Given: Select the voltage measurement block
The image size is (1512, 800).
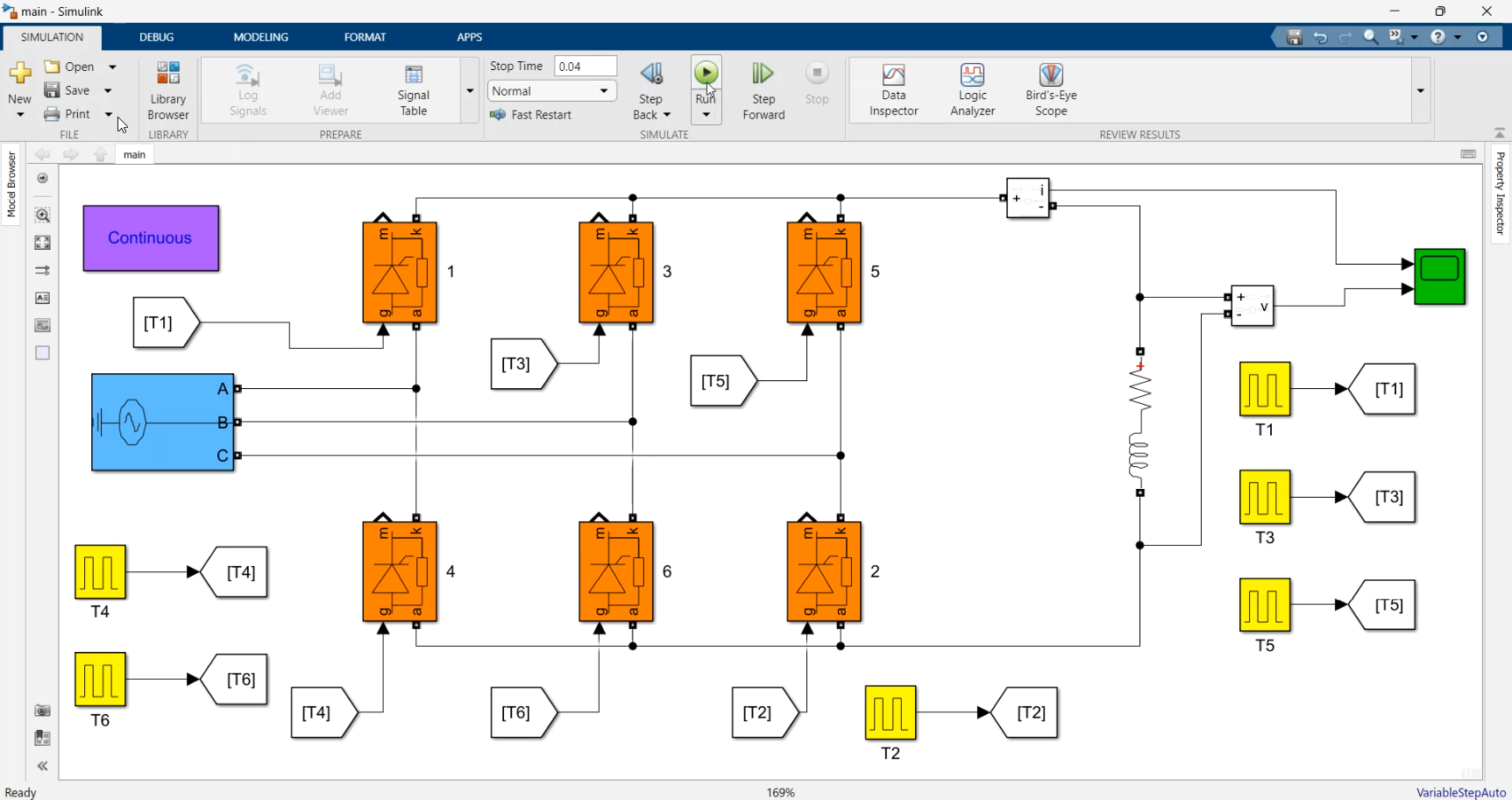Looking at the screenshot, I should coord(1252,306).
